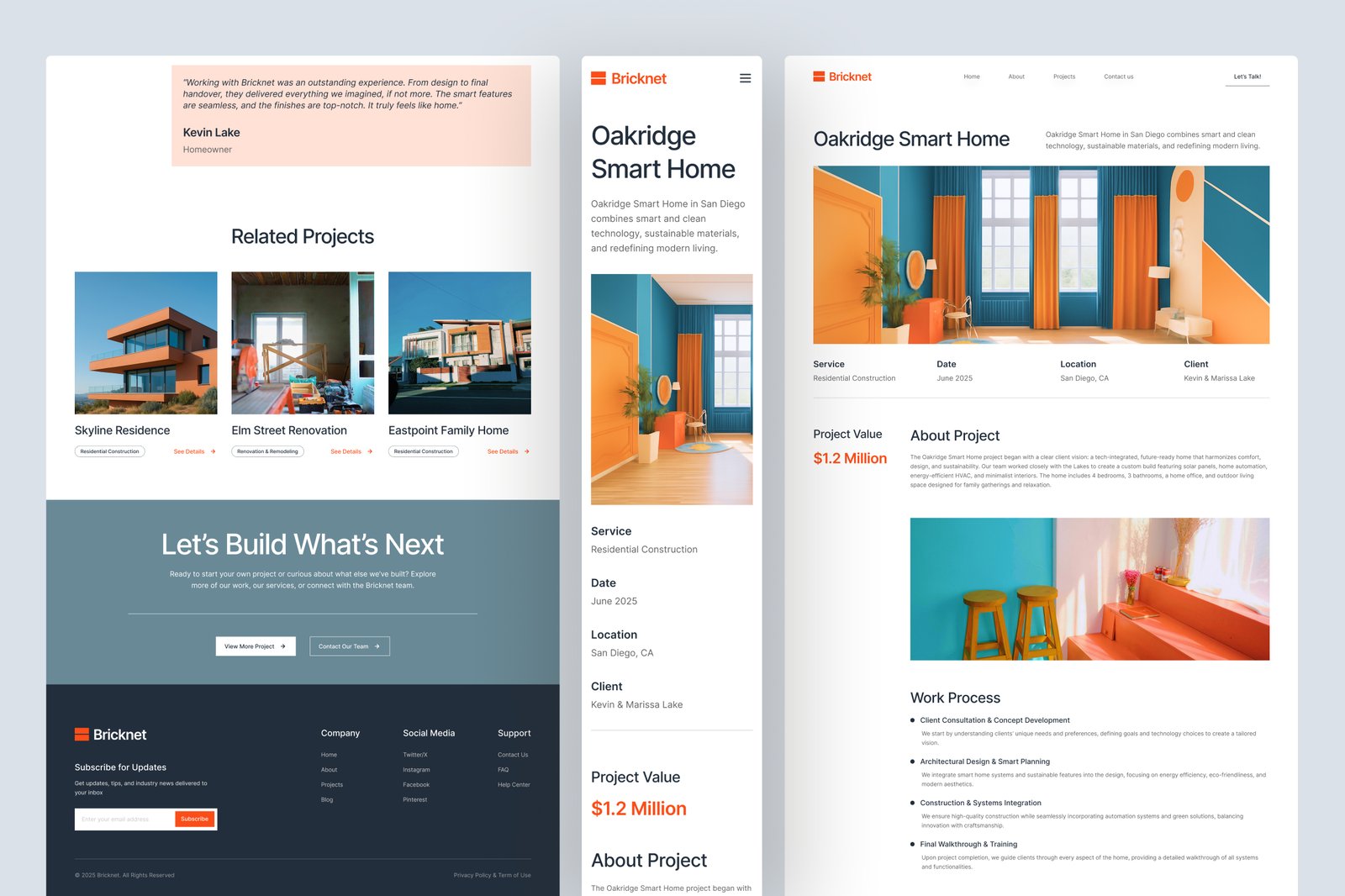Click the Bricknet logo in mobile header
Viewport: 1345px width, 896px height.
pyautogui.click(x=628, y=78)
